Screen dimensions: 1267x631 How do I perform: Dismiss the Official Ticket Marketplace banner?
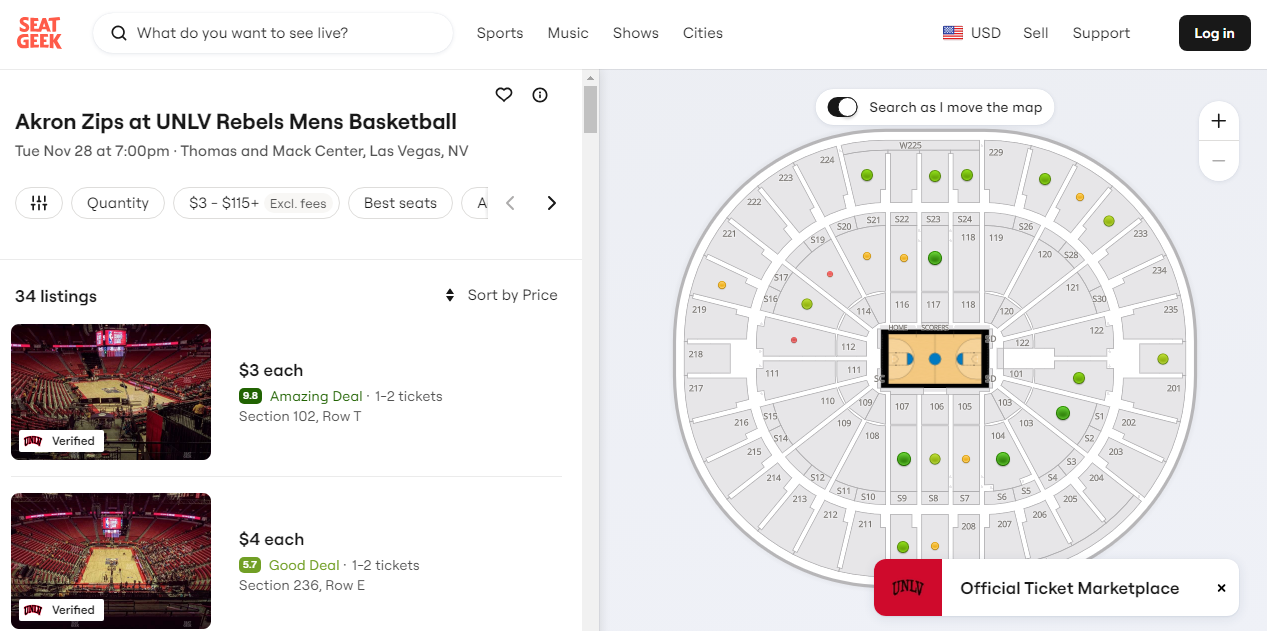pyautogui.click(x=1221, y=588)
